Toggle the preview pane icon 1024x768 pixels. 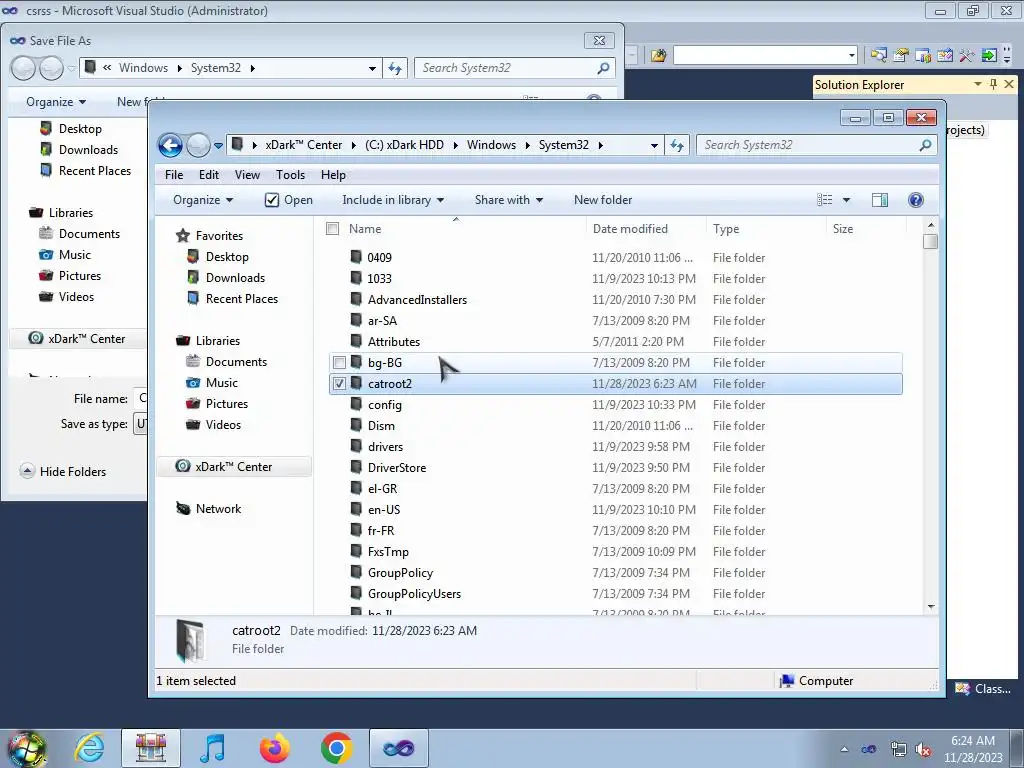point(880,200)
